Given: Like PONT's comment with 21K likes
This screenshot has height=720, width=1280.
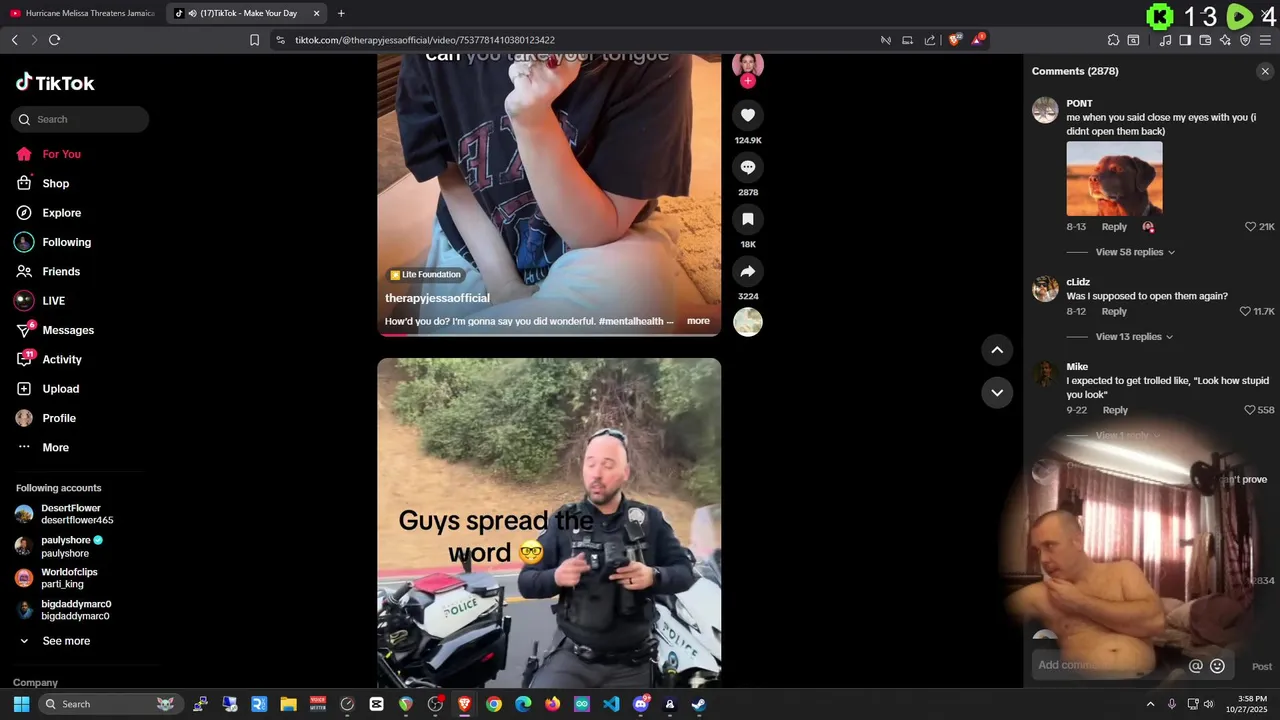Looking at the screenshot, I should (1250, 227).
